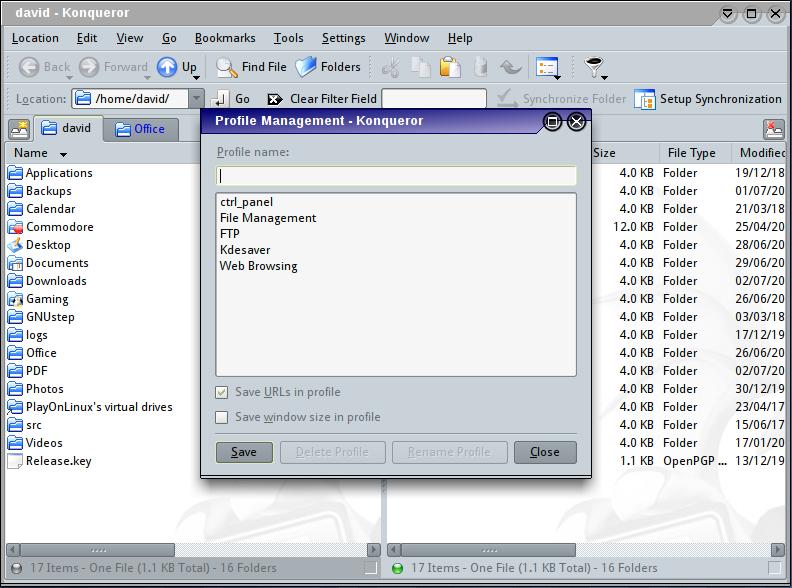Viewport: 792px width, 588px height.
Task: Click the Delete trash can icon
Action: tap(481, 67)
